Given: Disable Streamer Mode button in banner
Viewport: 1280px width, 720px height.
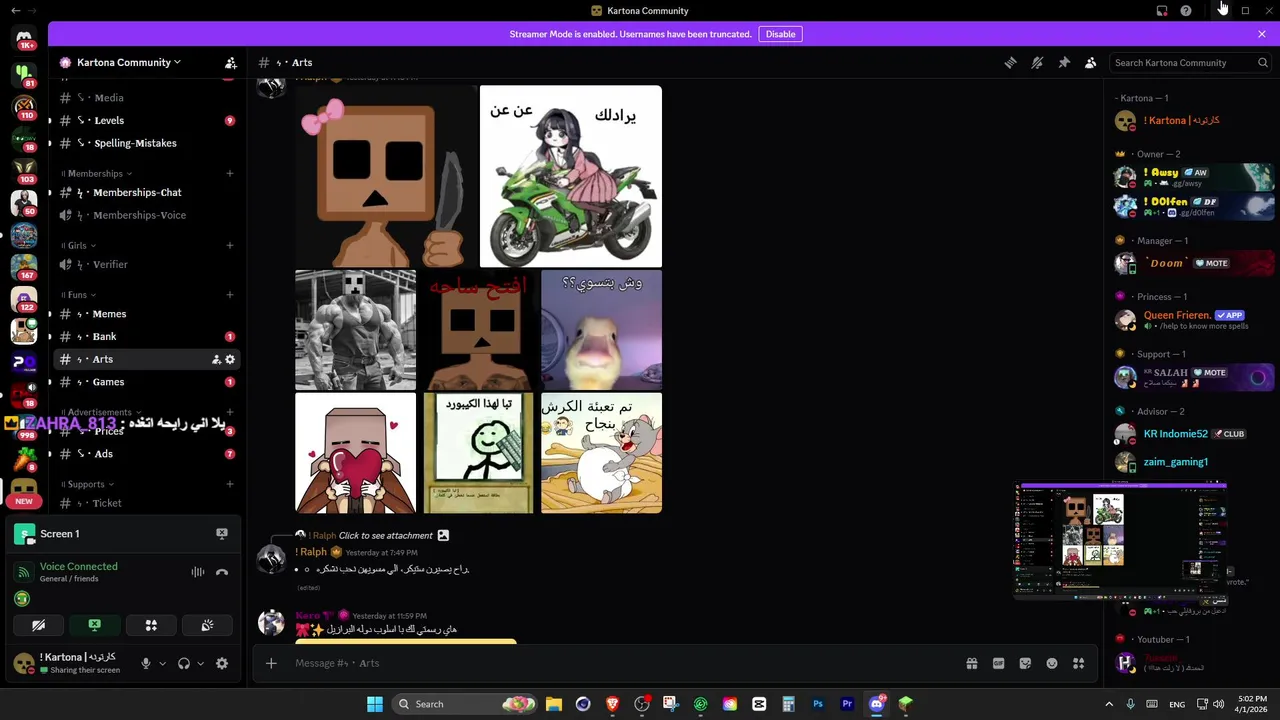Looking at the screenshot, I should click(x=780, y=34).
